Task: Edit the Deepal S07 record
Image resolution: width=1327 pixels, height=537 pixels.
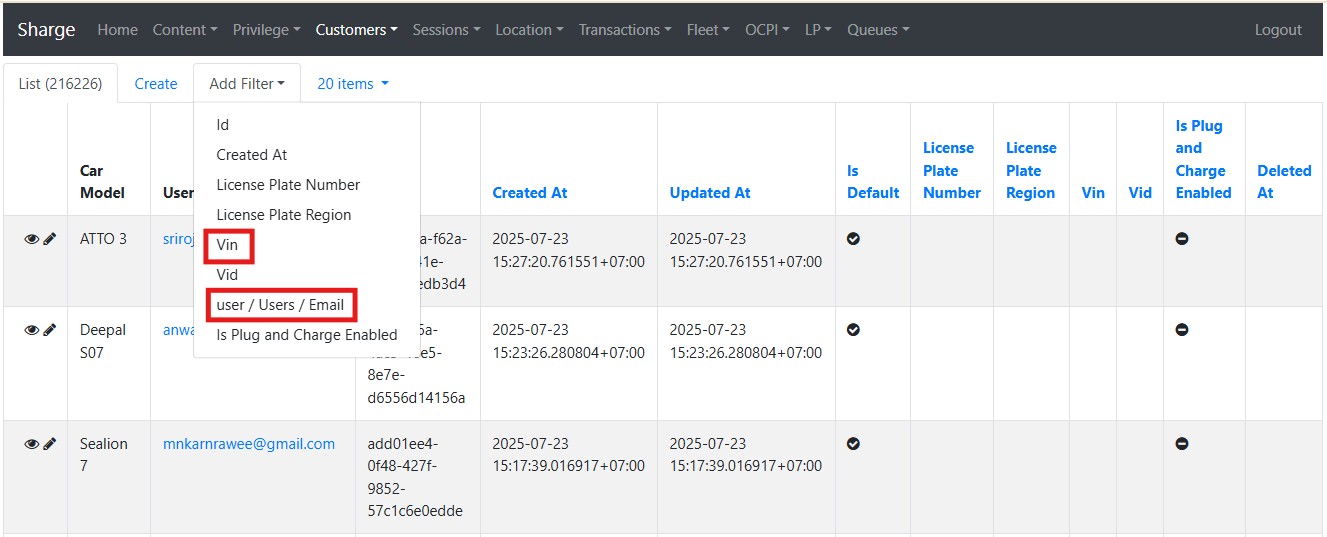Action: click(x=50, y=330)
